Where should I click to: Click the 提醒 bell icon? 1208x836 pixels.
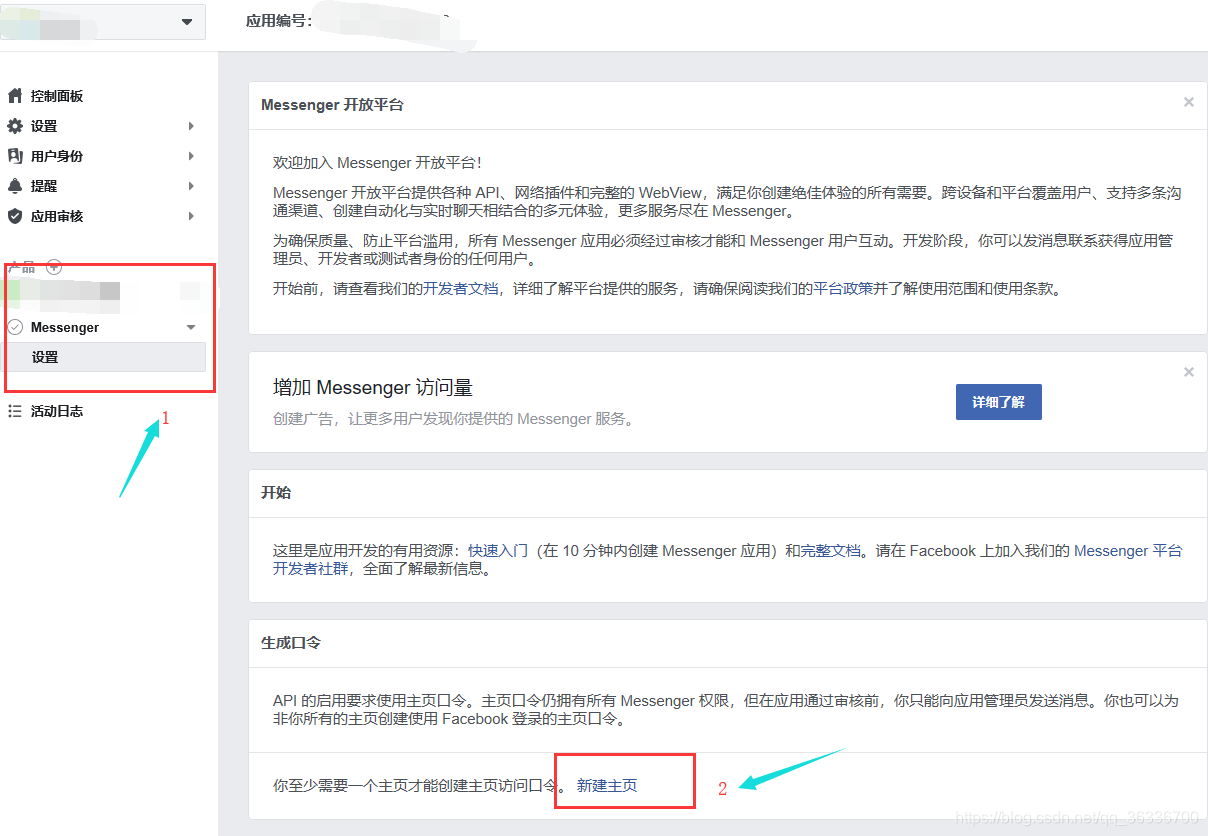pyautogui.click(x=15, y=186)
